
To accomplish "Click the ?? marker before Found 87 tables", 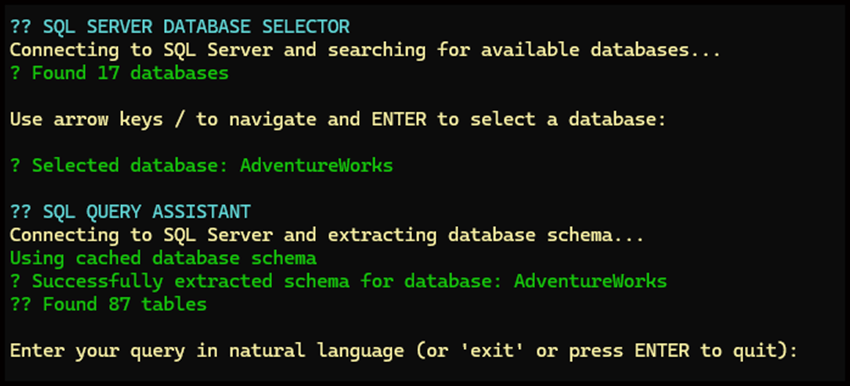I will tap(21, 304).
